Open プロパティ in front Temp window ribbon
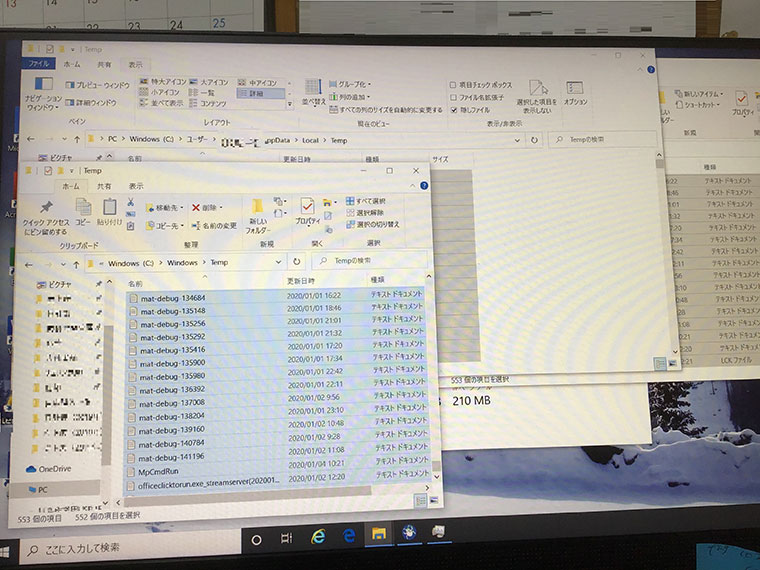The image size is (760, 570). [x=307, y=211]
